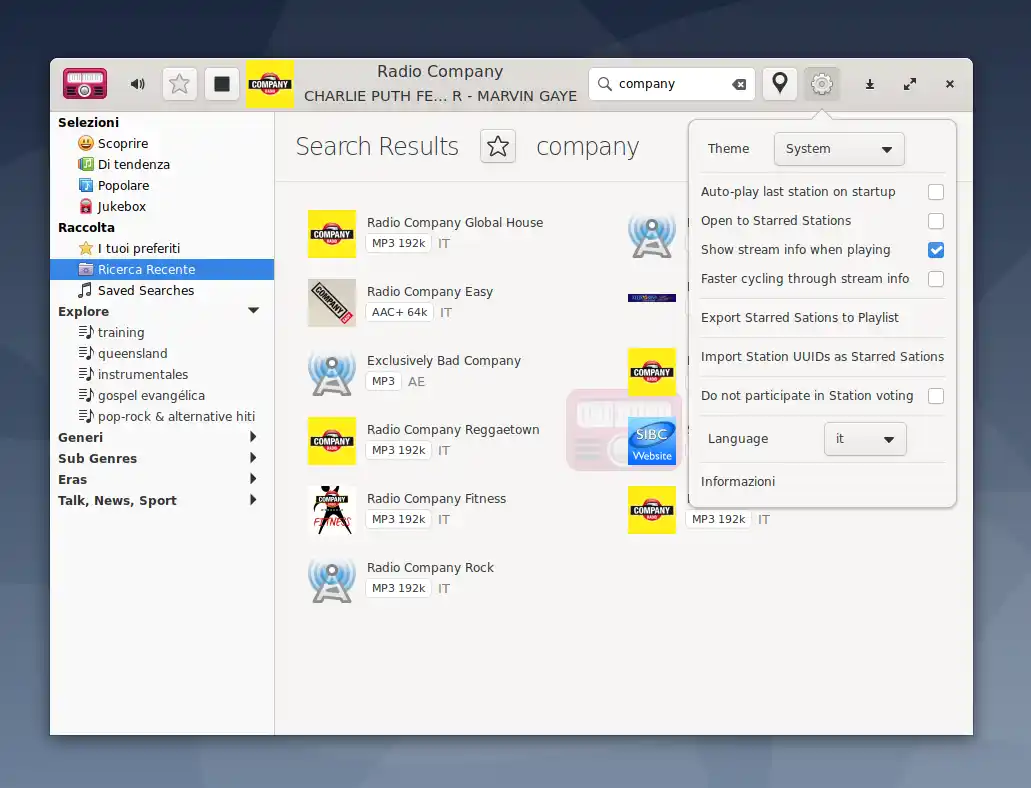Viewport: 1031px width, 788px height.
Task: Click the Radio Company now-playing logo
Action: pos(270,84)
